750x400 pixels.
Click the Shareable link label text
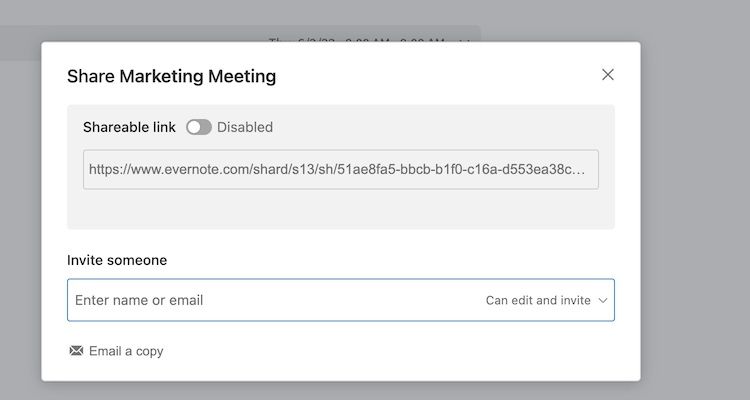(129, 127)
